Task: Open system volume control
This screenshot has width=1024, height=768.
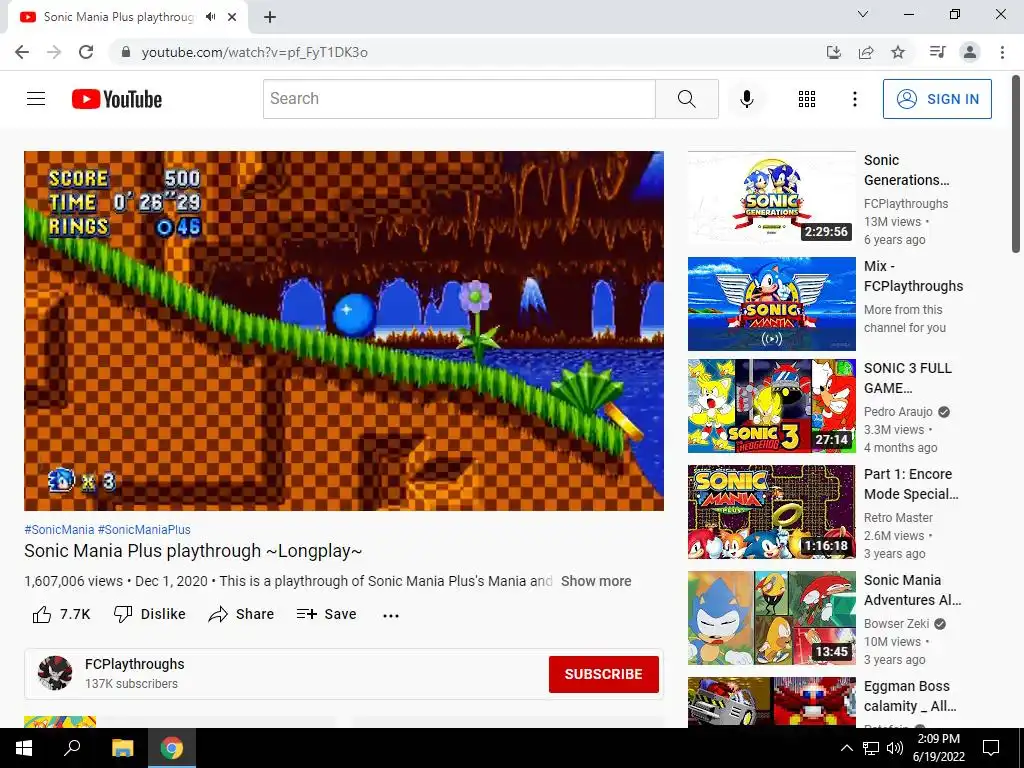Action: 895,748
